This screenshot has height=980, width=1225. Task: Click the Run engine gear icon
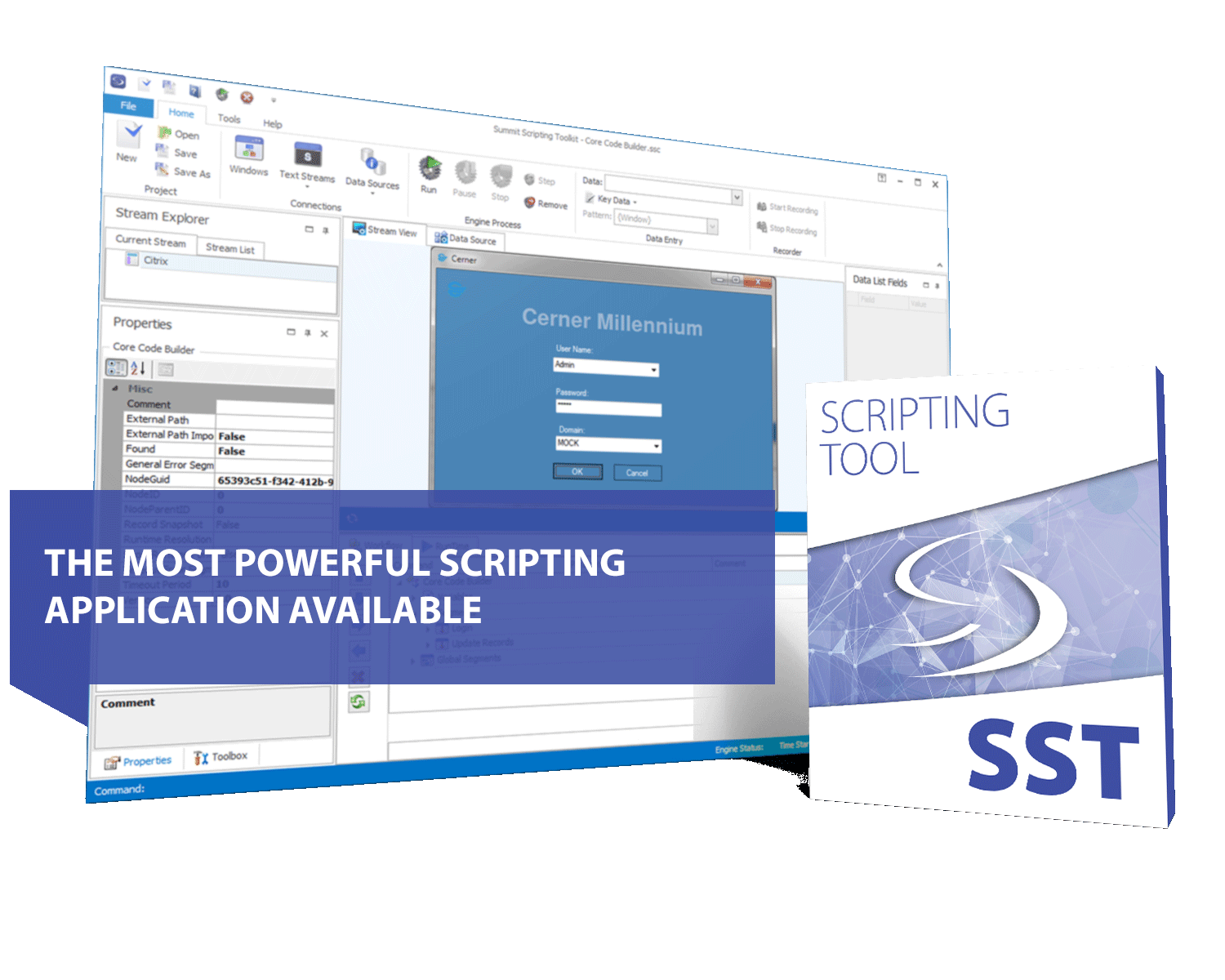430,168
